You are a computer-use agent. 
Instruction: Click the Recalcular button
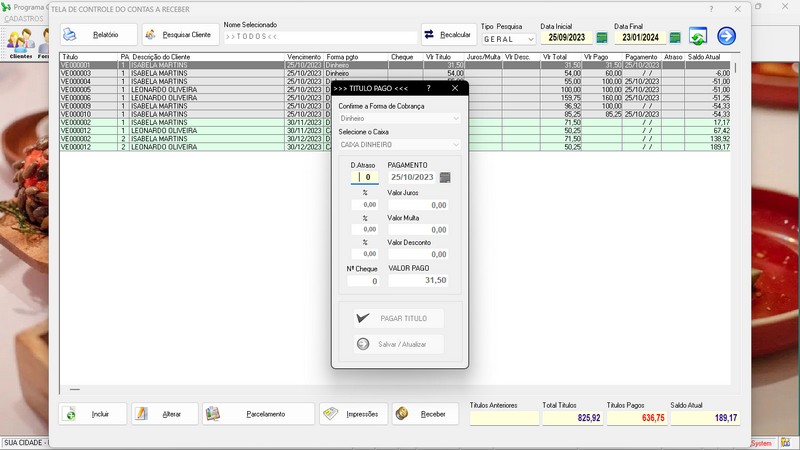448,35
